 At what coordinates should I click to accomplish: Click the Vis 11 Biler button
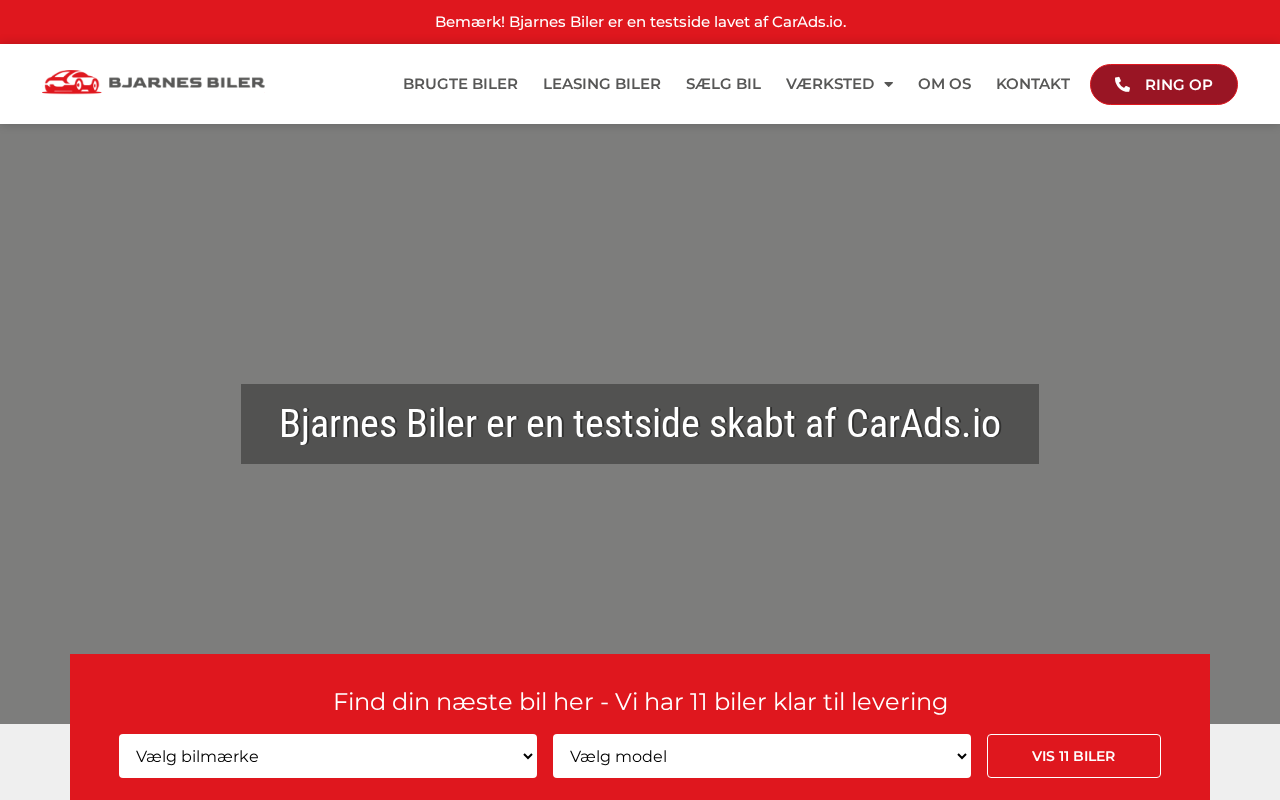tap(1074, 756)
